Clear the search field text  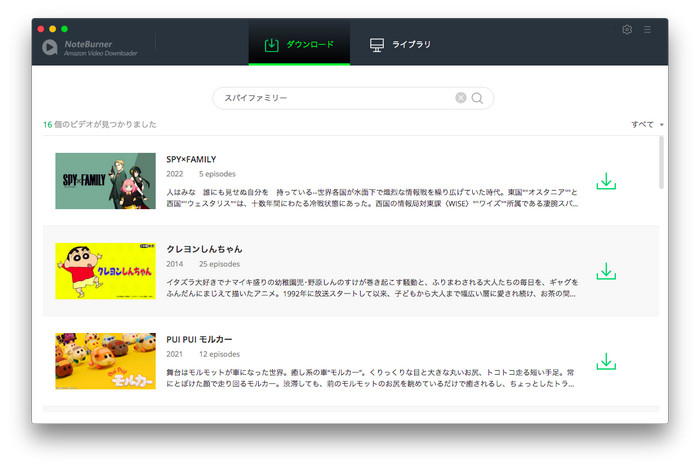click(x=461, y=98)
